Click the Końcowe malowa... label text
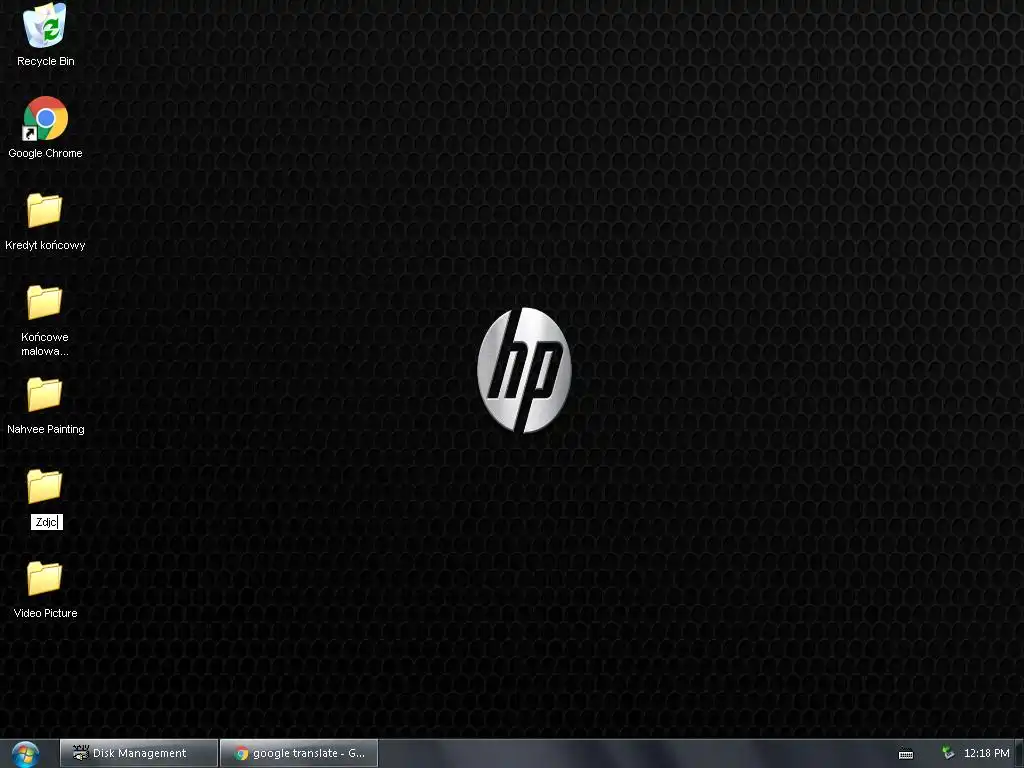1024x768 pixels. 44,344
